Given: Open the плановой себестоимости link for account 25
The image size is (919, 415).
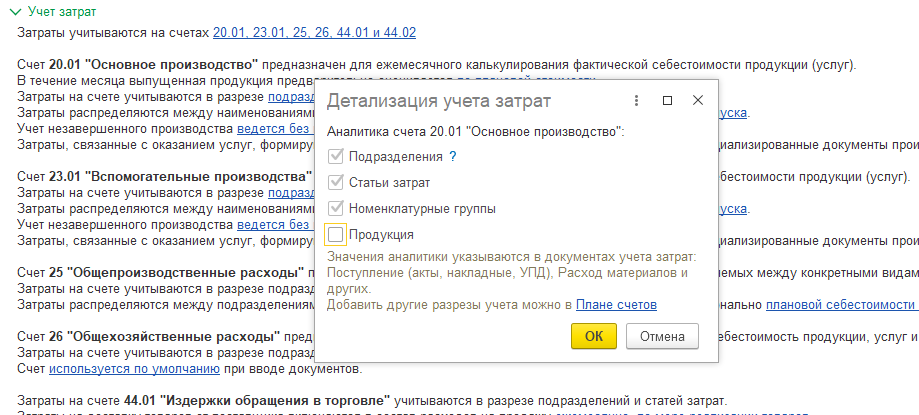Looking at the screenshot, I should click(842, 305).
